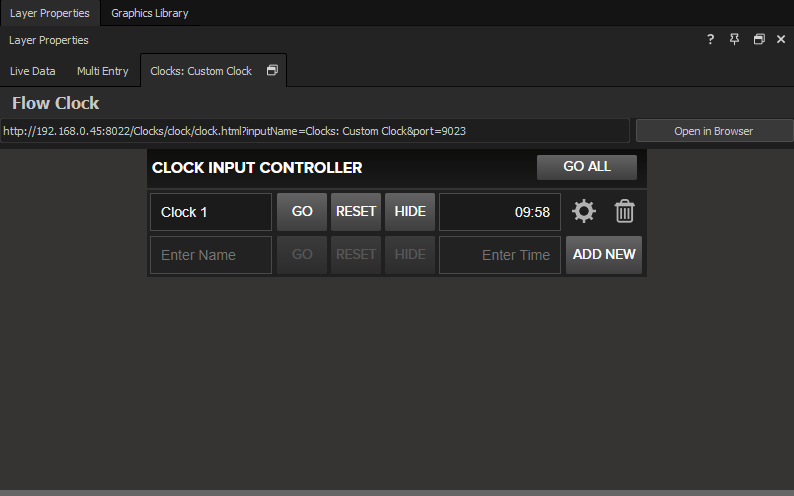Float the Layer Properties panel window
794x496 pixels.
[759, 39]
